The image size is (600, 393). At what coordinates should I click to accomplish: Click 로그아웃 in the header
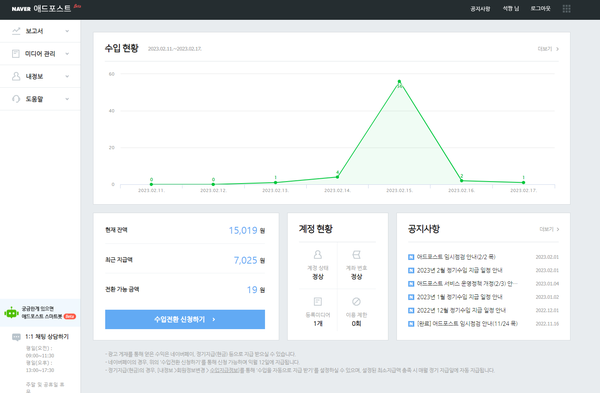540,8
